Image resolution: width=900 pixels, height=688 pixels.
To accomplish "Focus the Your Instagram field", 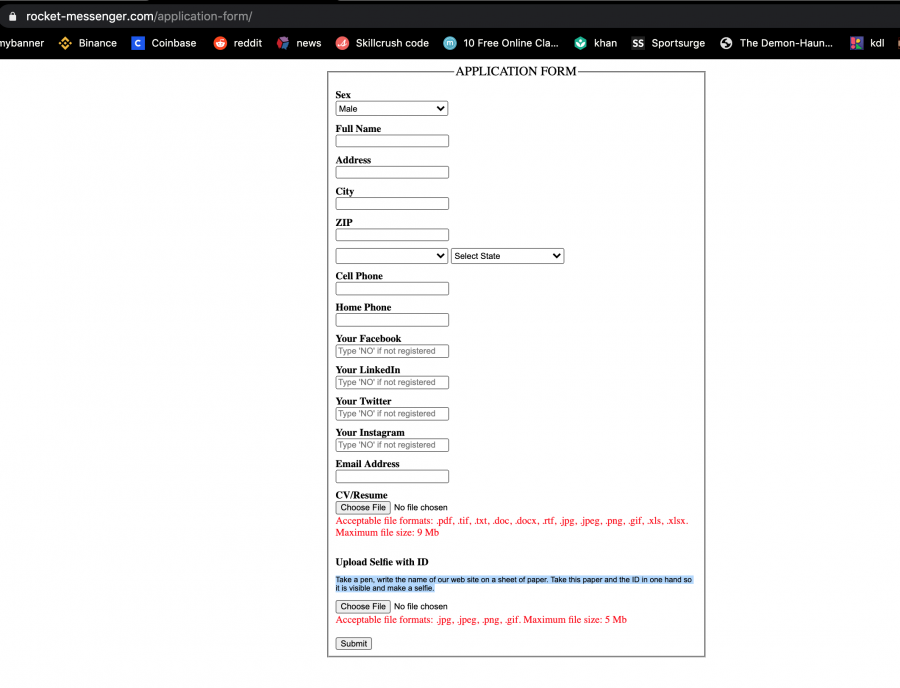I will pos(392,445).
